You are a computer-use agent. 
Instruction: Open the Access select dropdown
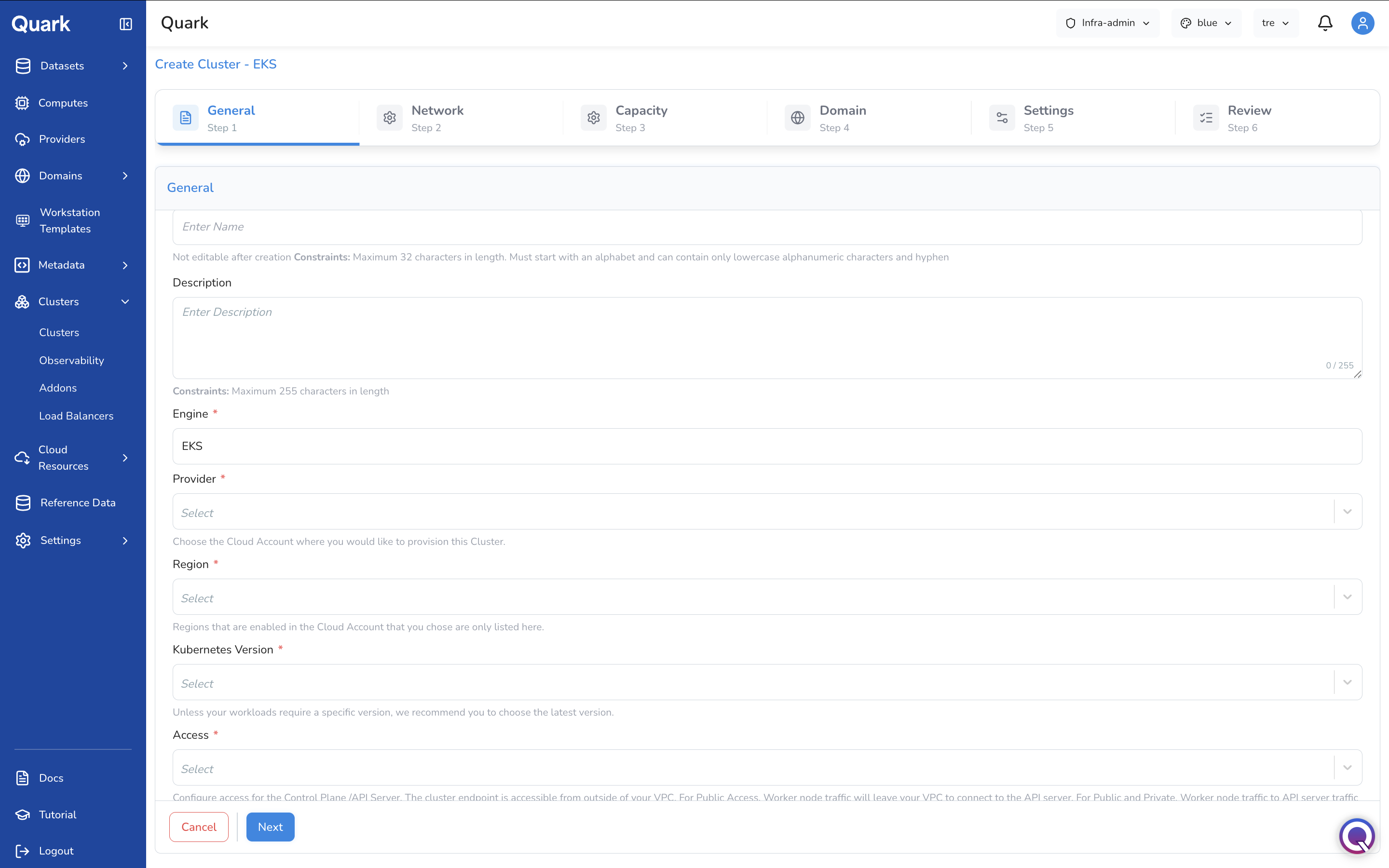767,768
